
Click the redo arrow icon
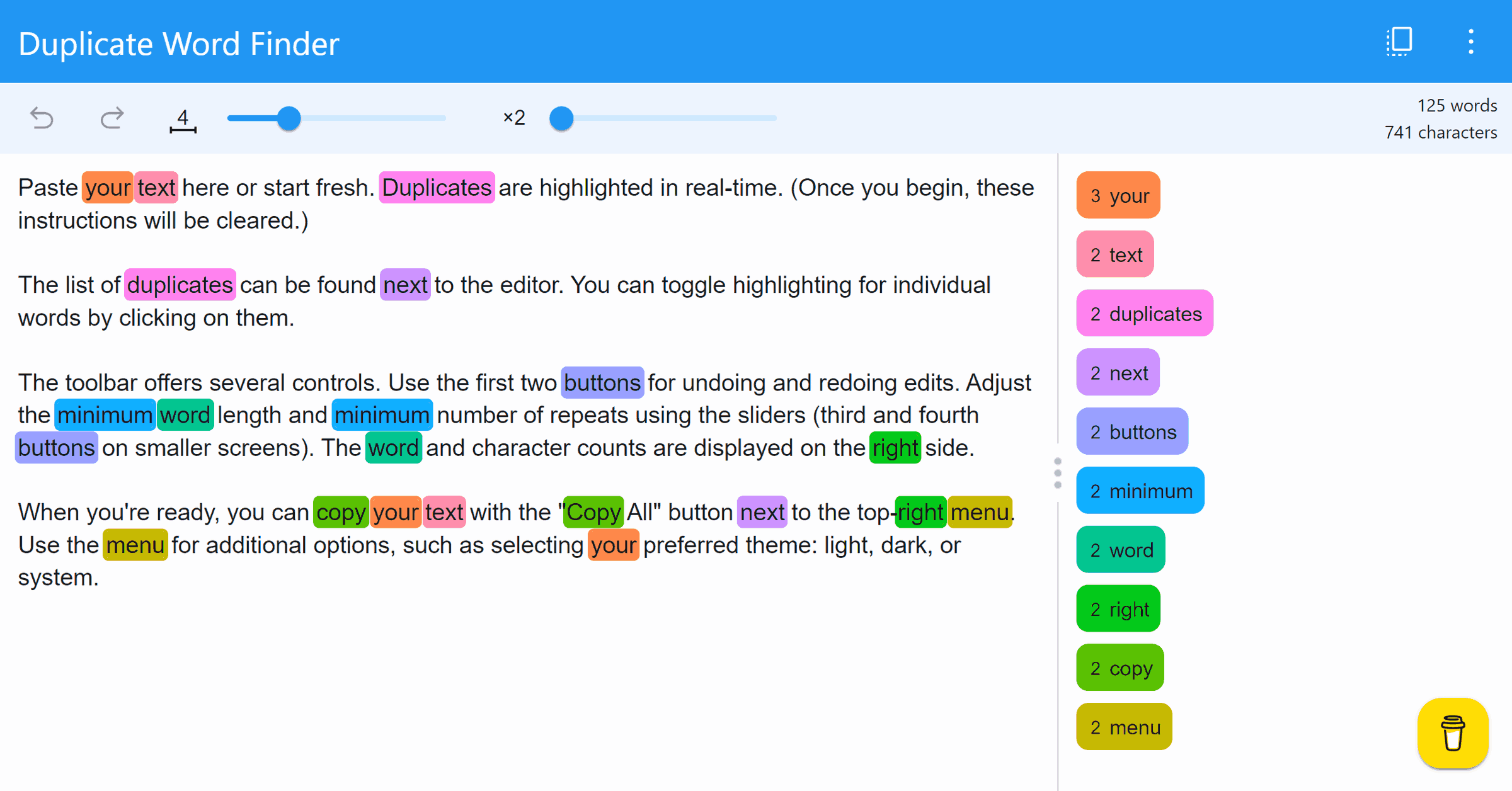(111, 118)
